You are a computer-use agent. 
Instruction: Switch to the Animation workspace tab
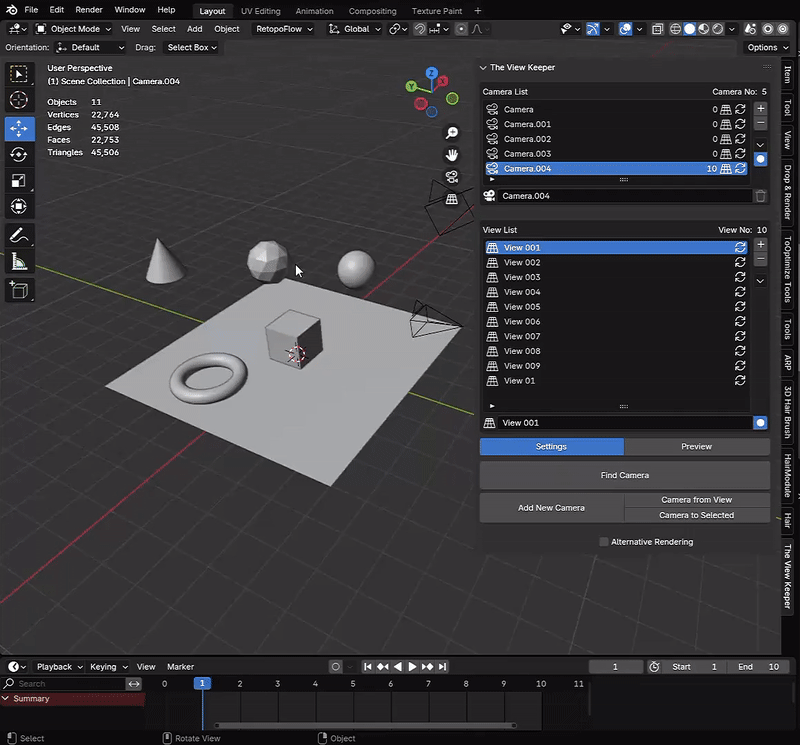314,11
